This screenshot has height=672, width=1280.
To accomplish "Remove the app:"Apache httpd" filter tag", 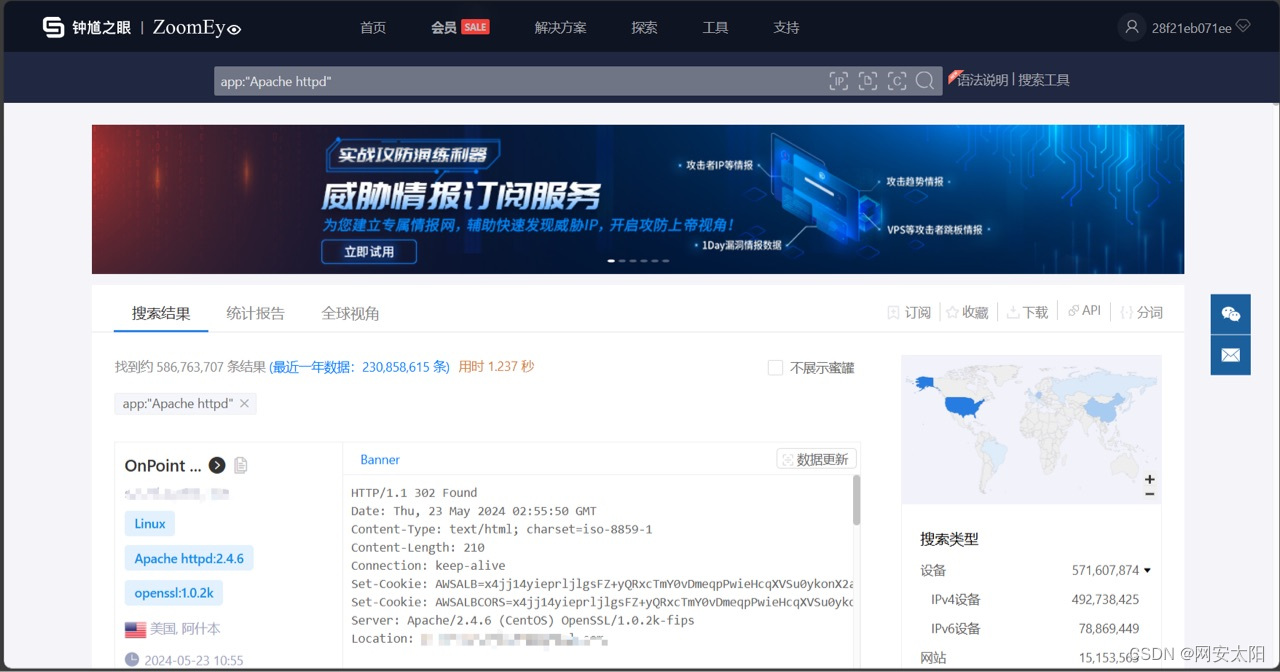I will (x=244, y=404).
